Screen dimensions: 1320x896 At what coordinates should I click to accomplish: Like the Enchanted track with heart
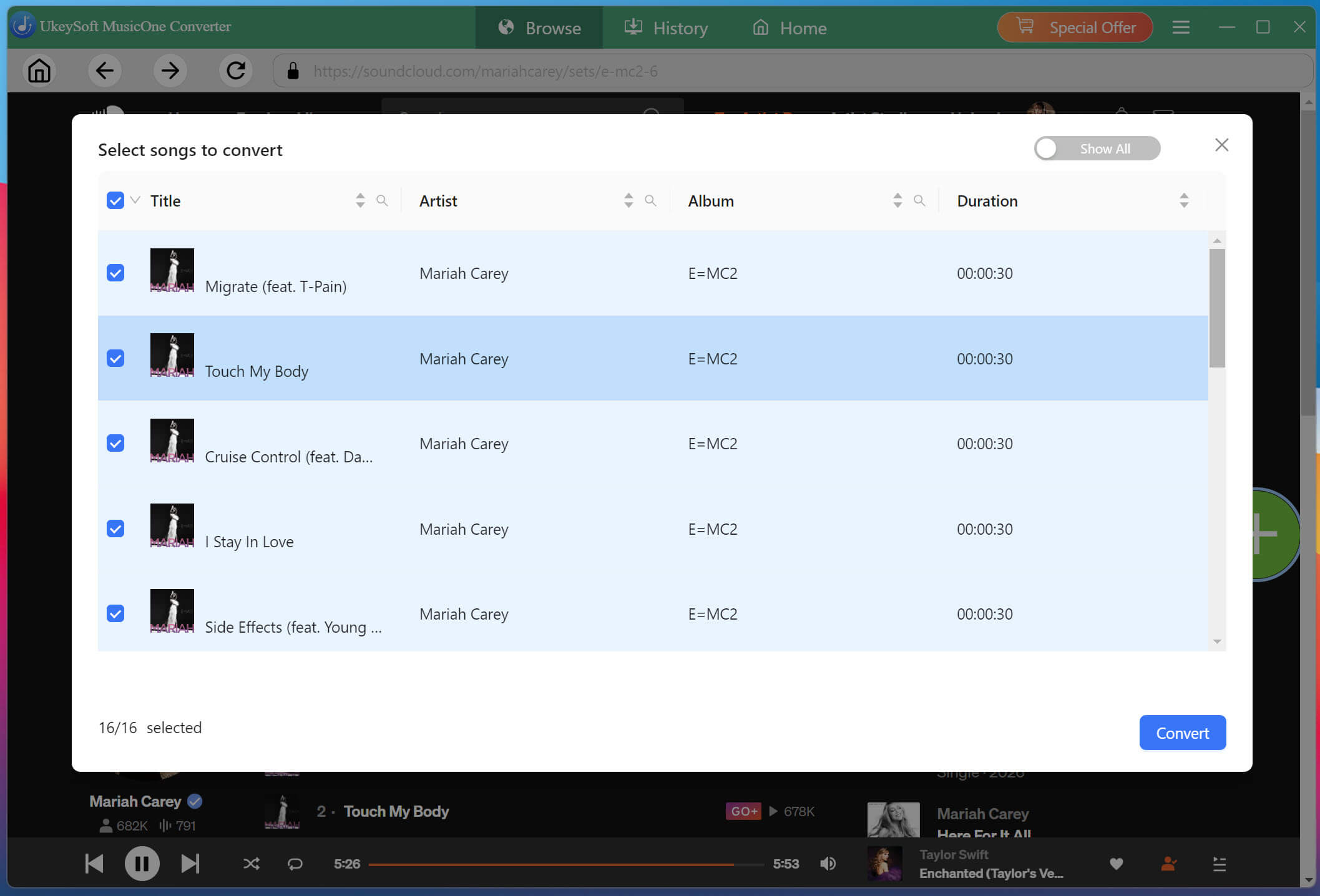(1117, 864)
